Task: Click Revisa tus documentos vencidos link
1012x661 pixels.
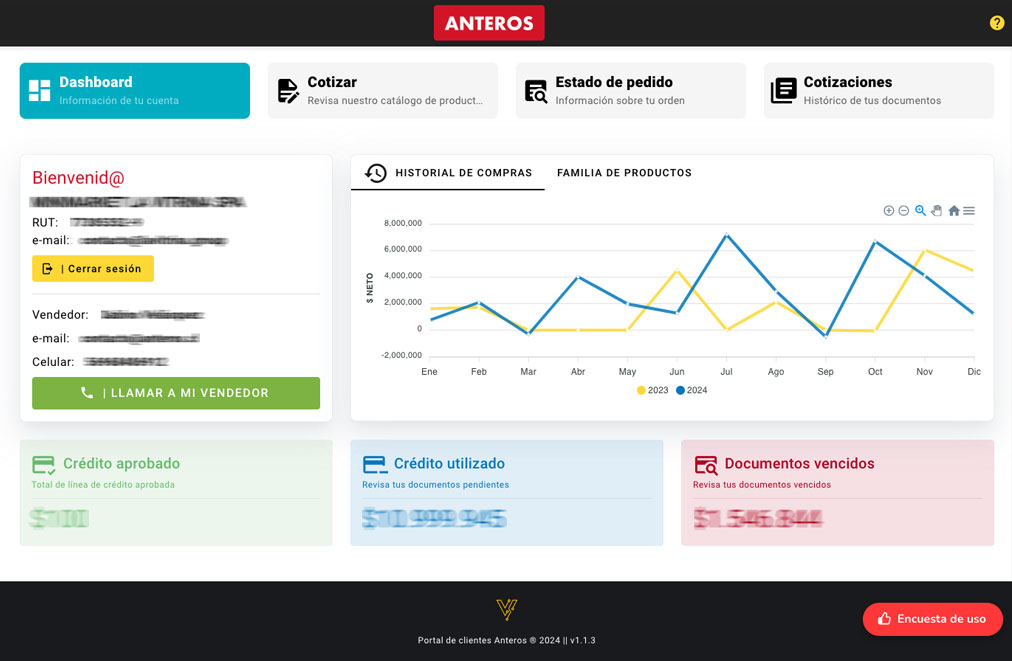Action: coord(762,485)
